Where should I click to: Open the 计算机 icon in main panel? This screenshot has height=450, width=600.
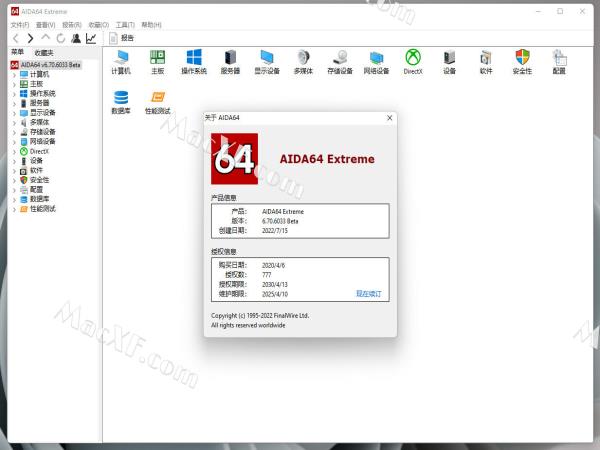[x=121, y=62]
